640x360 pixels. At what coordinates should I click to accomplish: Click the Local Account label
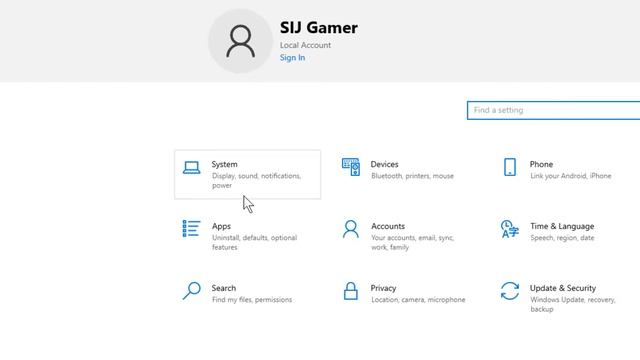tap(305, 45)
